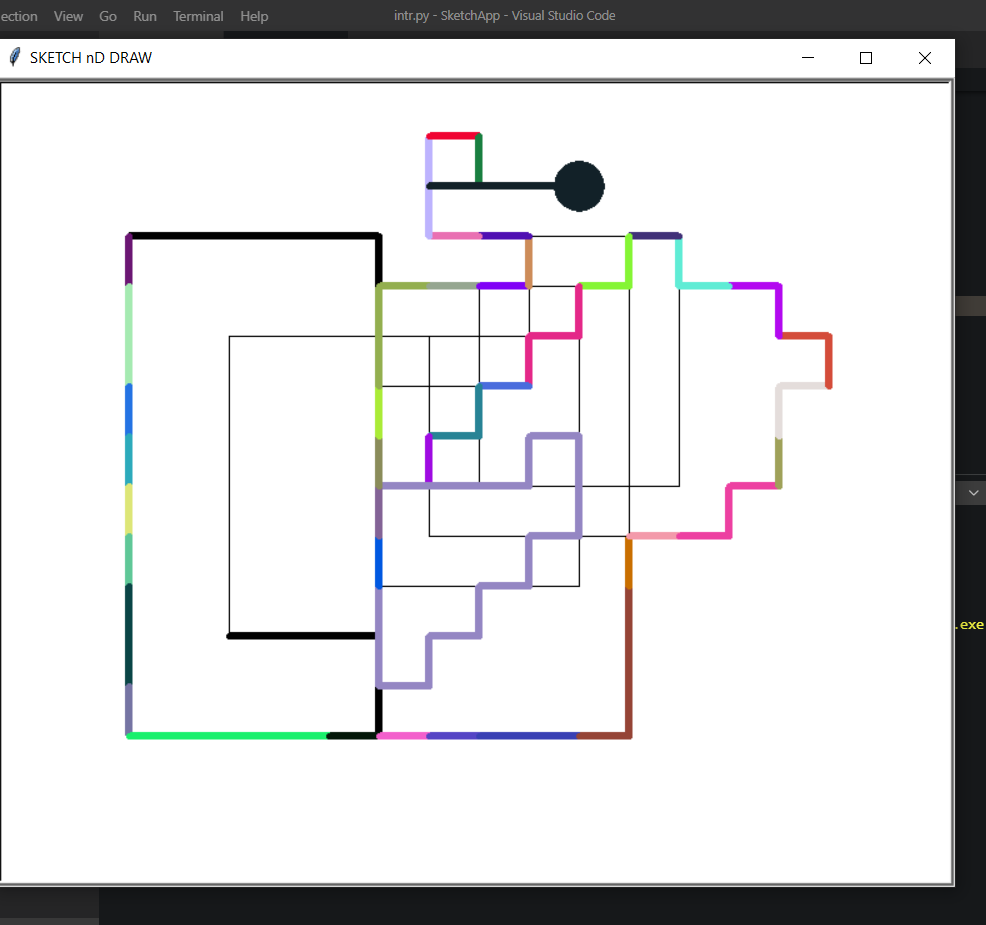The width and height of the screenshot is (986, 925).
Task: Minimize the SKETCH nD DRAW window
Action: click(808, 58)
